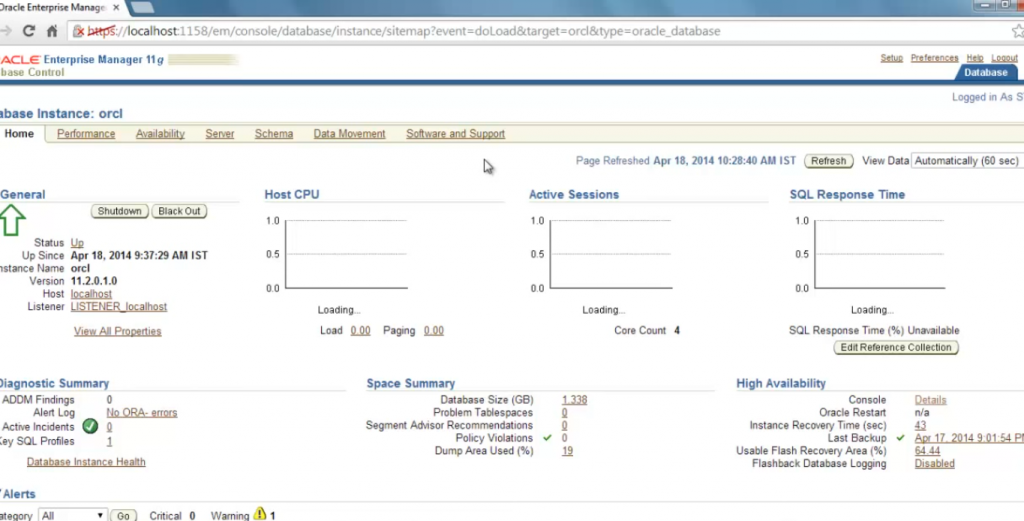
Task: Click Flashback Database Logging Disabled link
Action: coord(935,464)
